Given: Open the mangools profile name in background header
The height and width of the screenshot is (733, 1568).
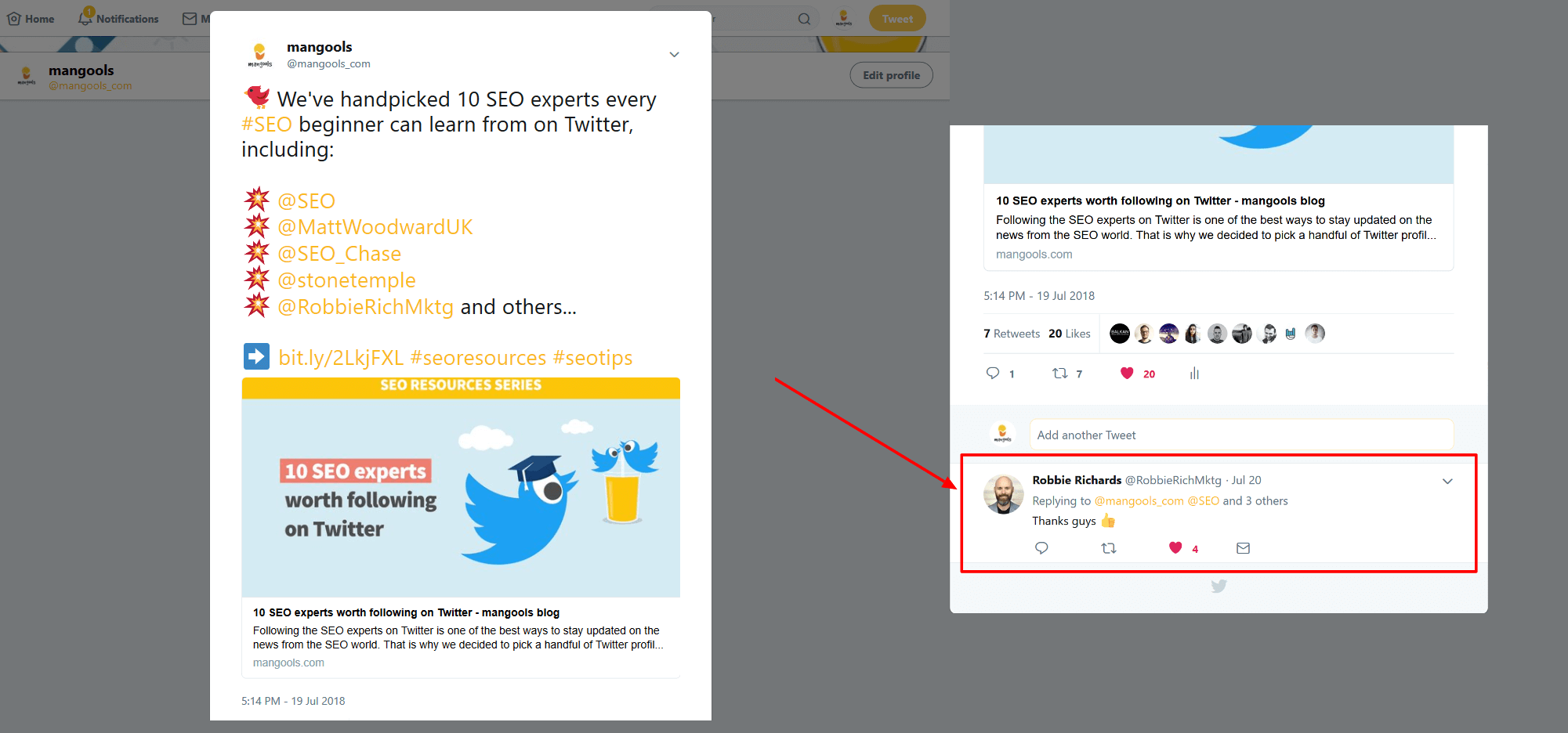Looking at the screenshot, I should (x=81, y=70).
